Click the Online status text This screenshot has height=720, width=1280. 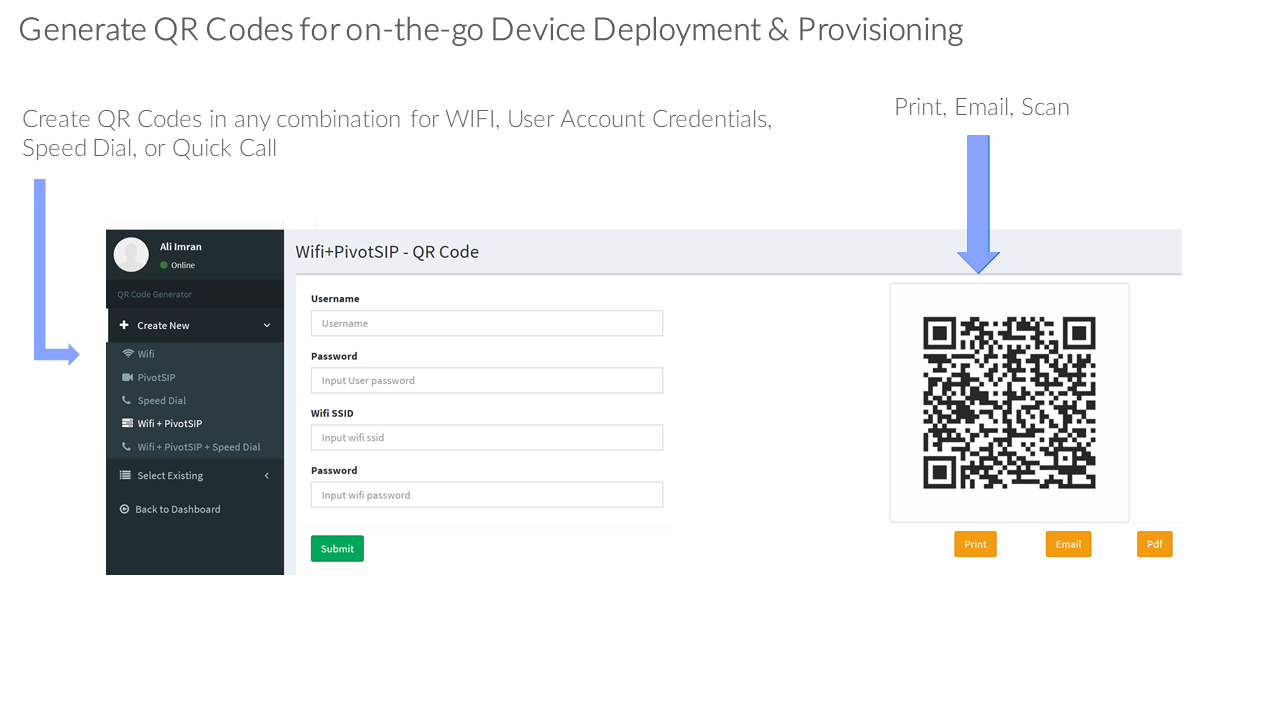click(x=183, y=265)
